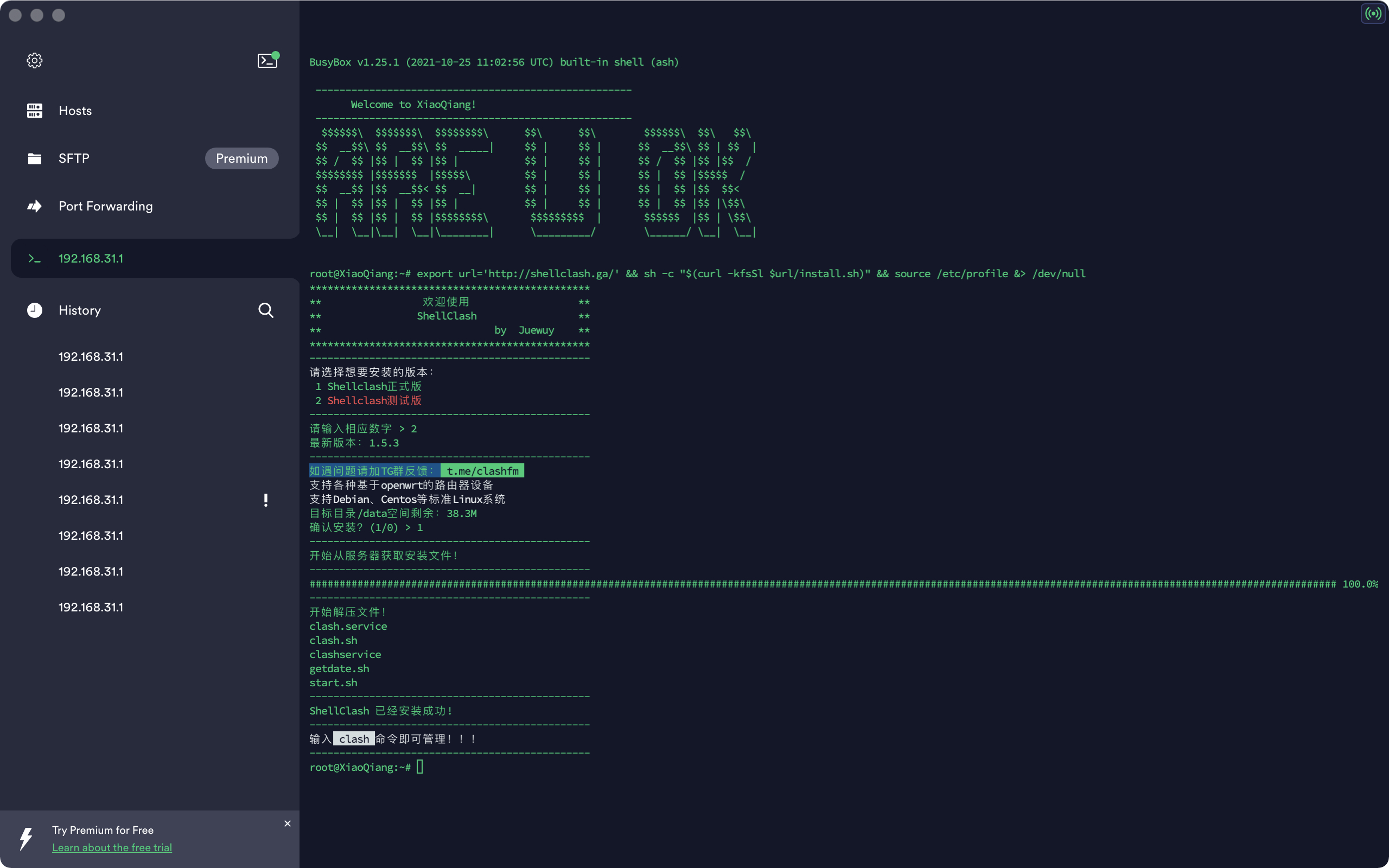
Task: Click the broadcast icon at the top right
Action: click(x=1373, y=14)
